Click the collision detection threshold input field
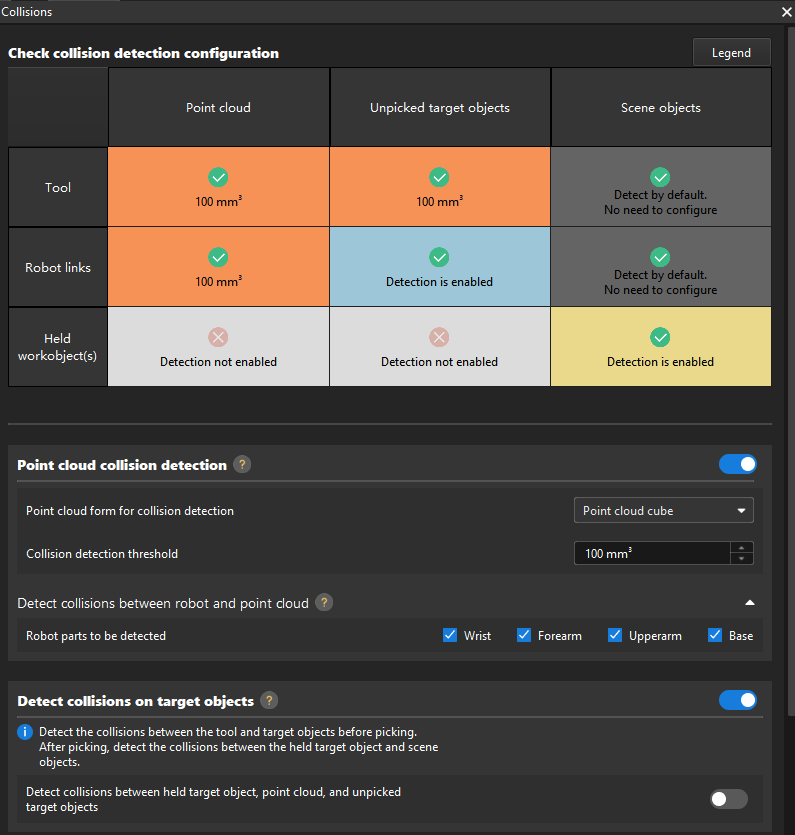This screenshot has width=795, height=835. click(652, 553)
